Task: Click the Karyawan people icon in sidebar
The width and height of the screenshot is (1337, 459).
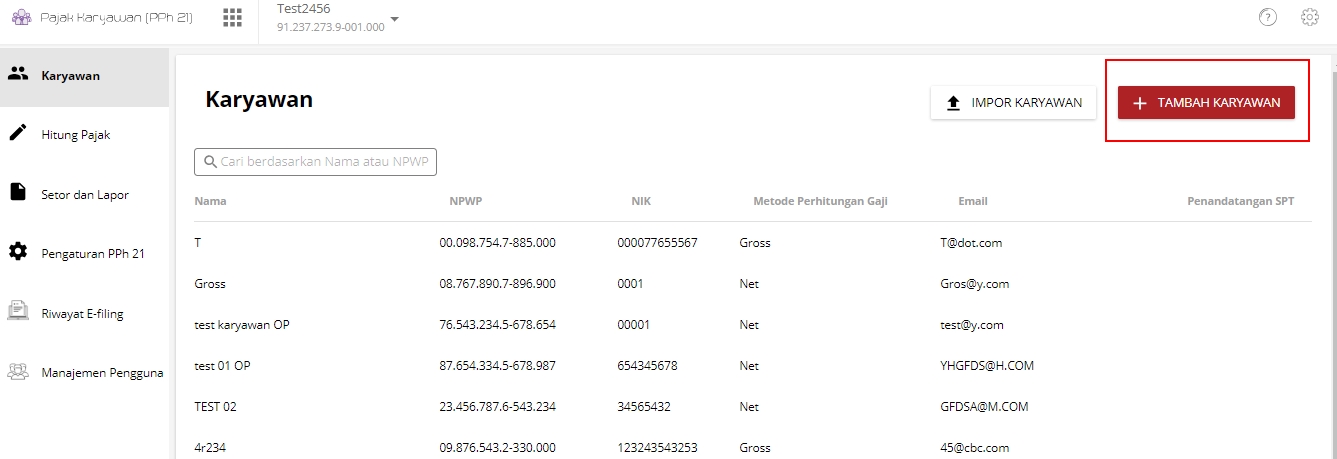Action: pyautogui.click(x=17, y=74)
